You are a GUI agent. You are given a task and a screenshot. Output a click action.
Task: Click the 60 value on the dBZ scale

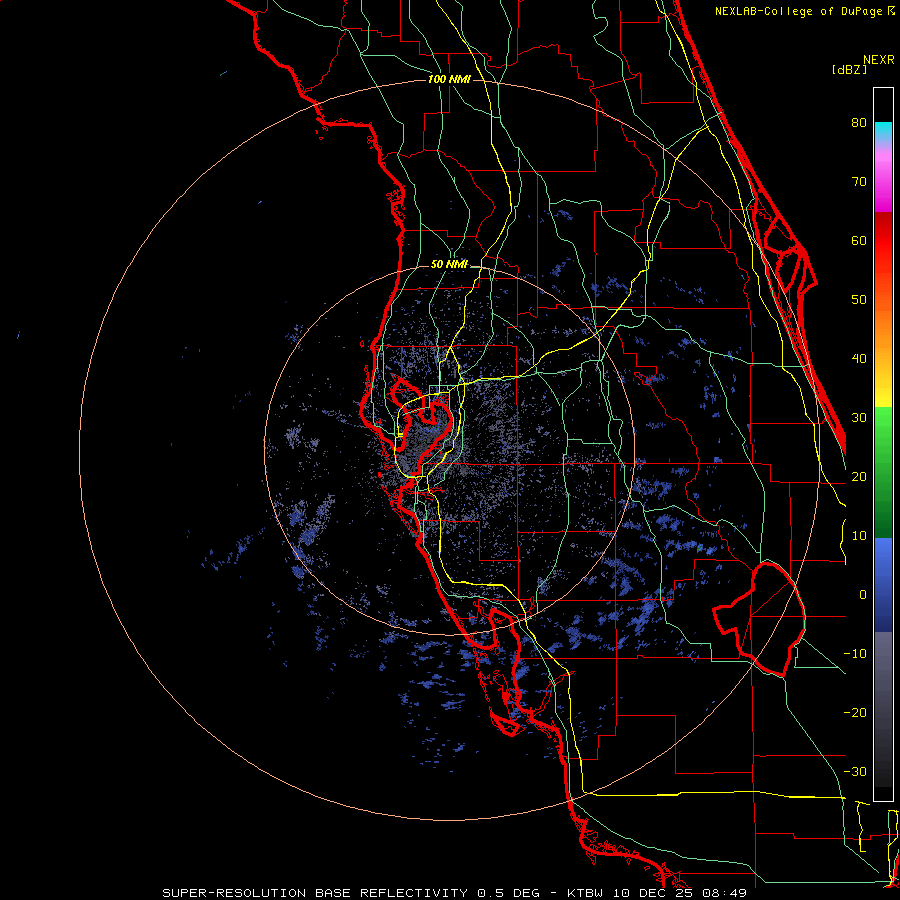pyautogui.click(x=859, y=240)
